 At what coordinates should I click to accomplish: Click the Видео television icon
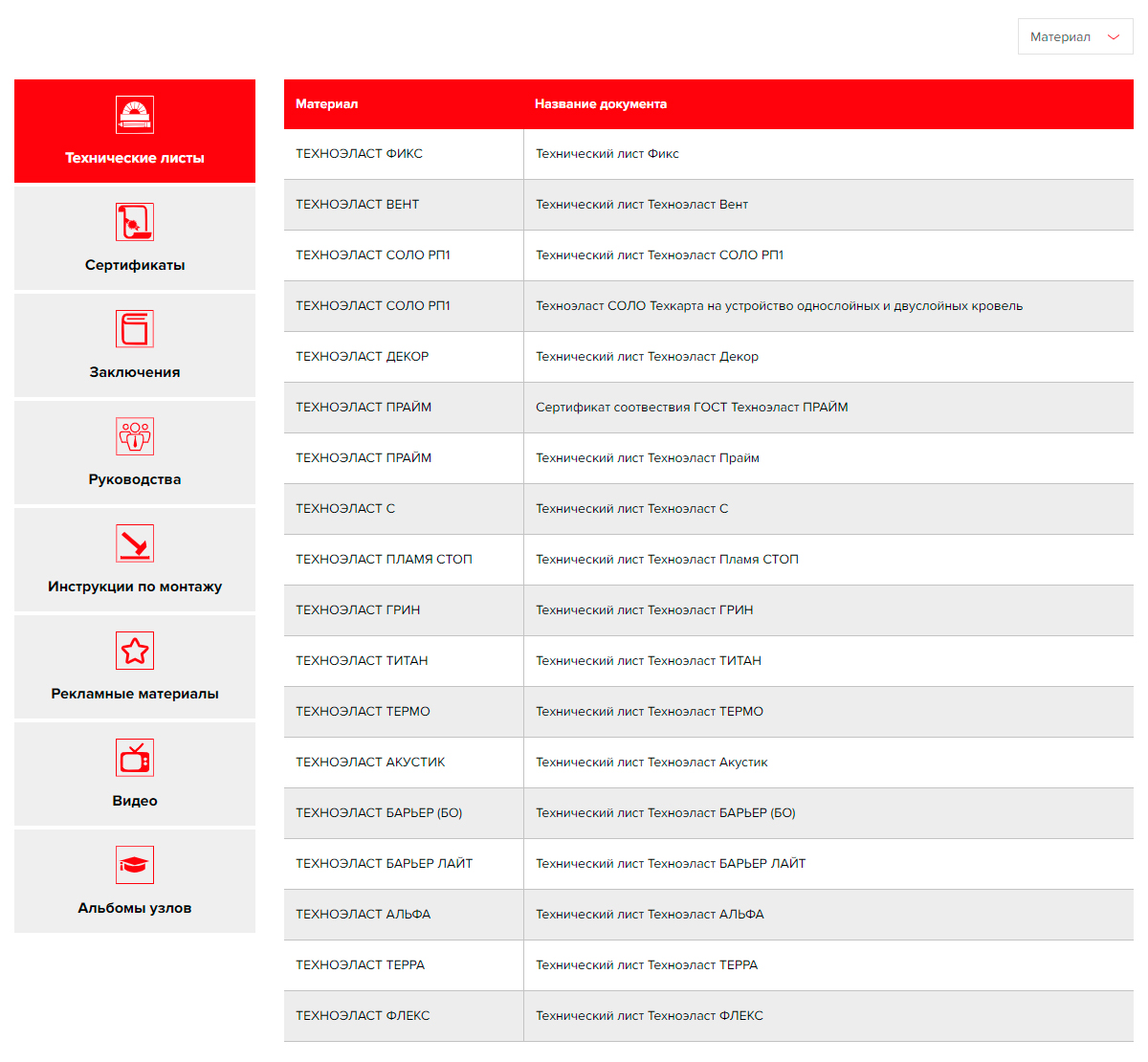[135, 758]
